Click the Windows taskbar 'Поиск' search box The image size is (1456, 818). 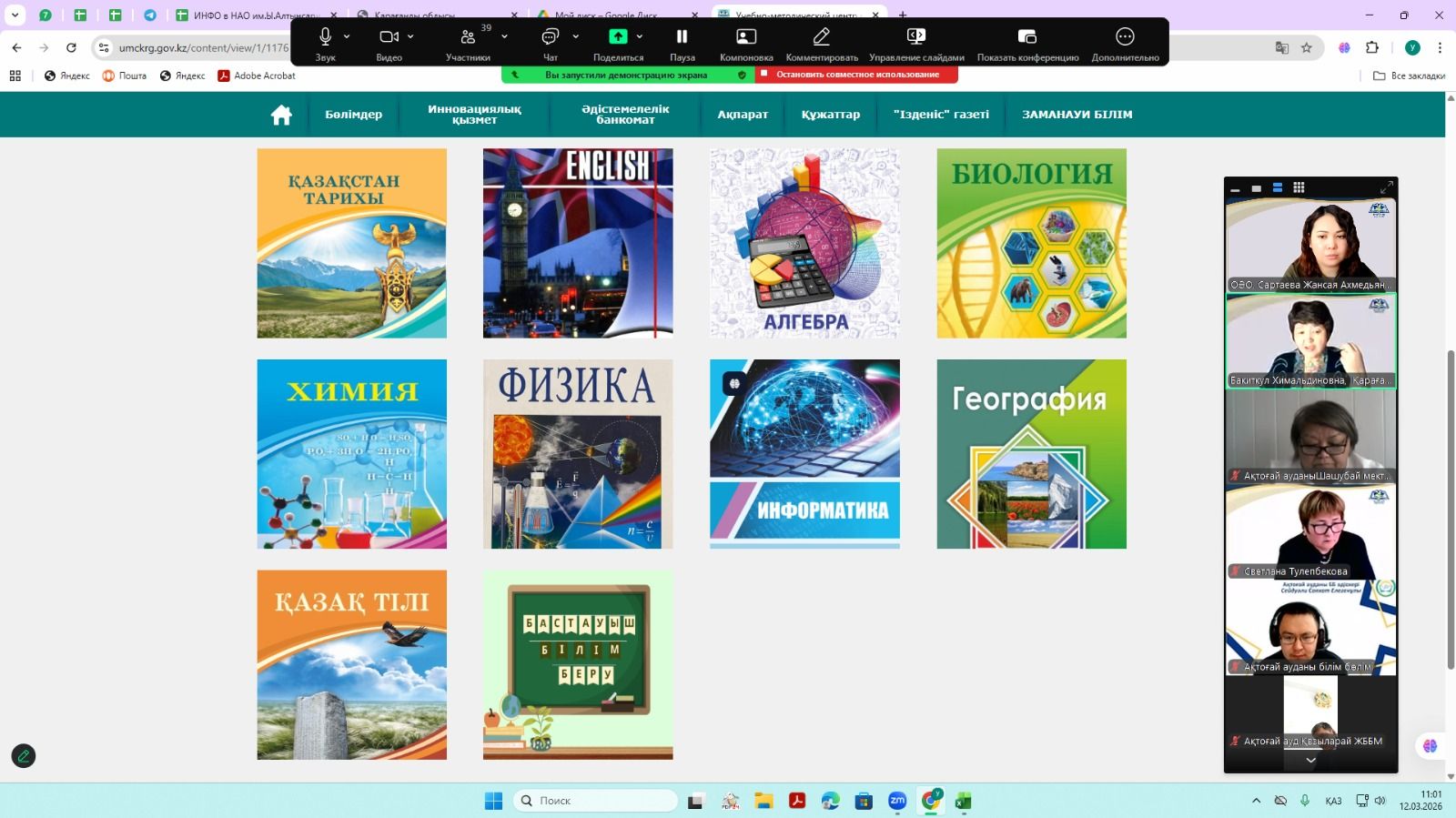click(596, 801)
